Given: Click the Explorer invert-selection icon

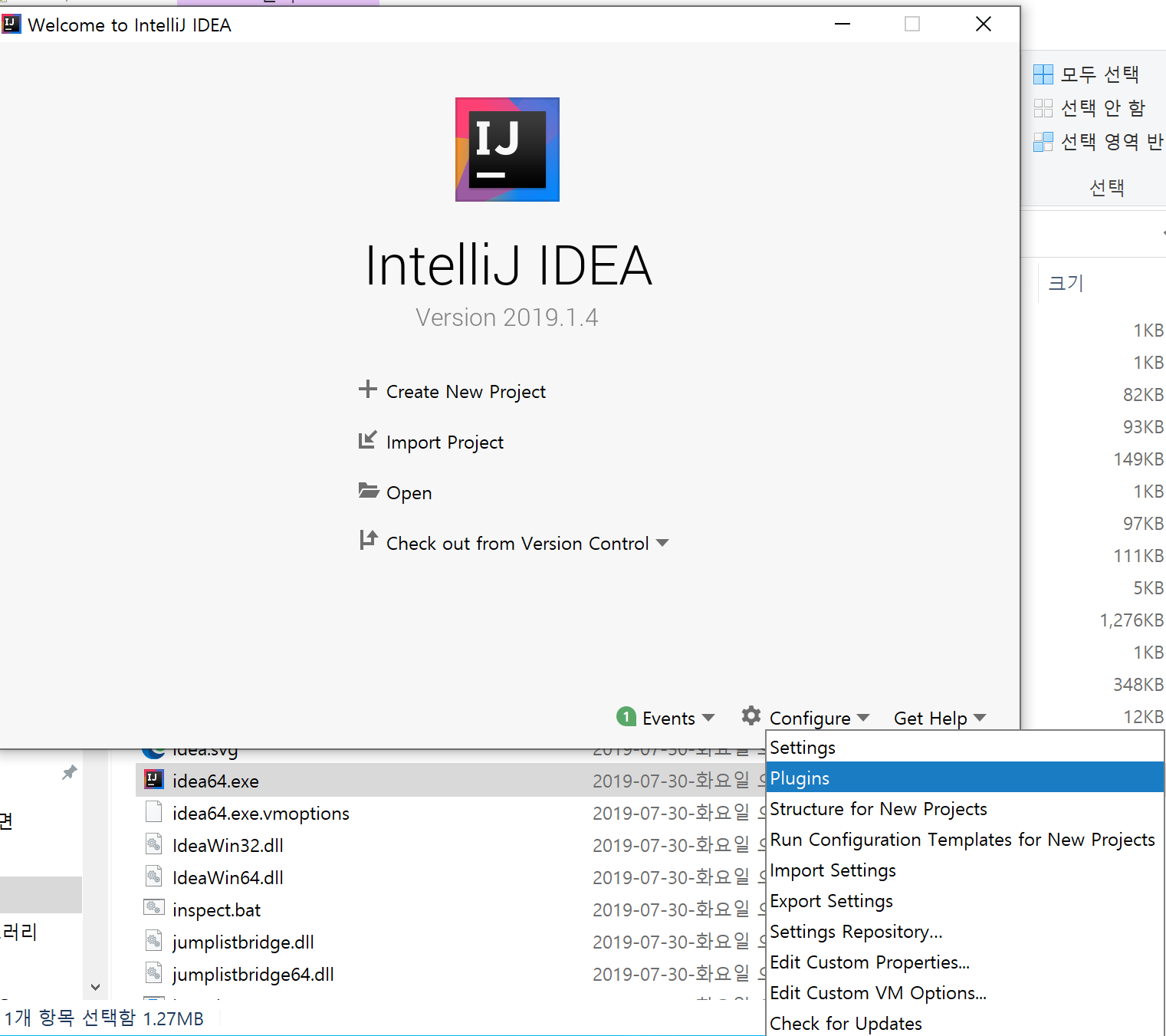Looking at the screenshot, I should [1043, 142].
